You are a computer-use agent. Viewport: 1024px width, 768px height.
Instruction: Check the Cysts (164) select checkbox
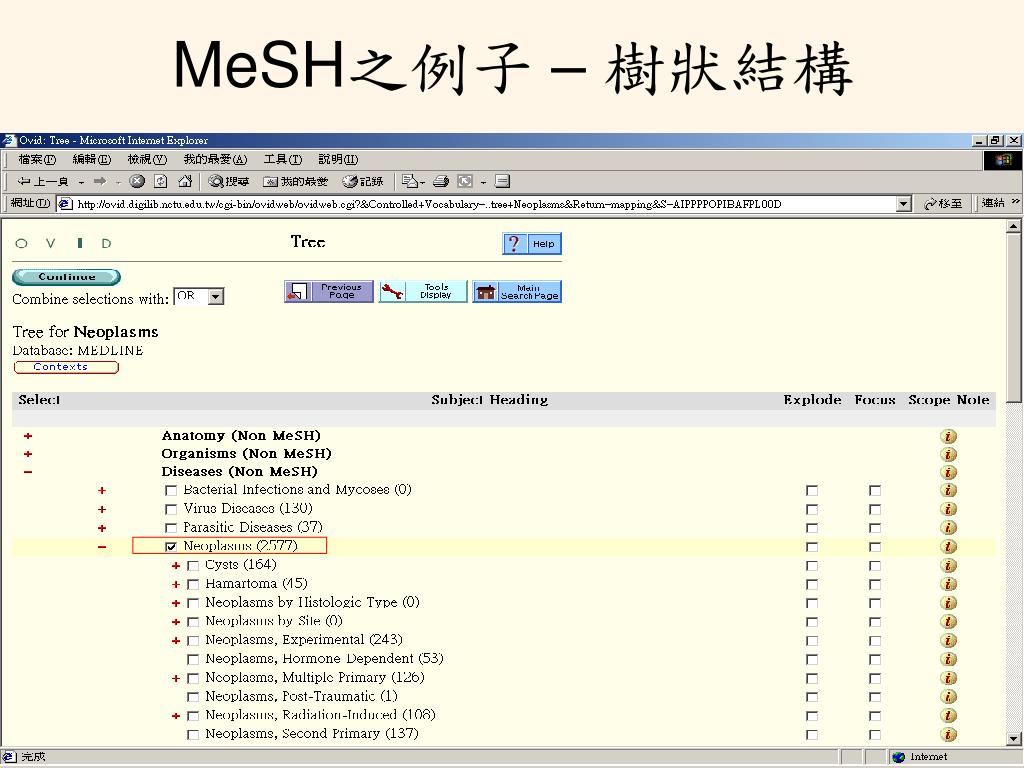coord(193,566)
